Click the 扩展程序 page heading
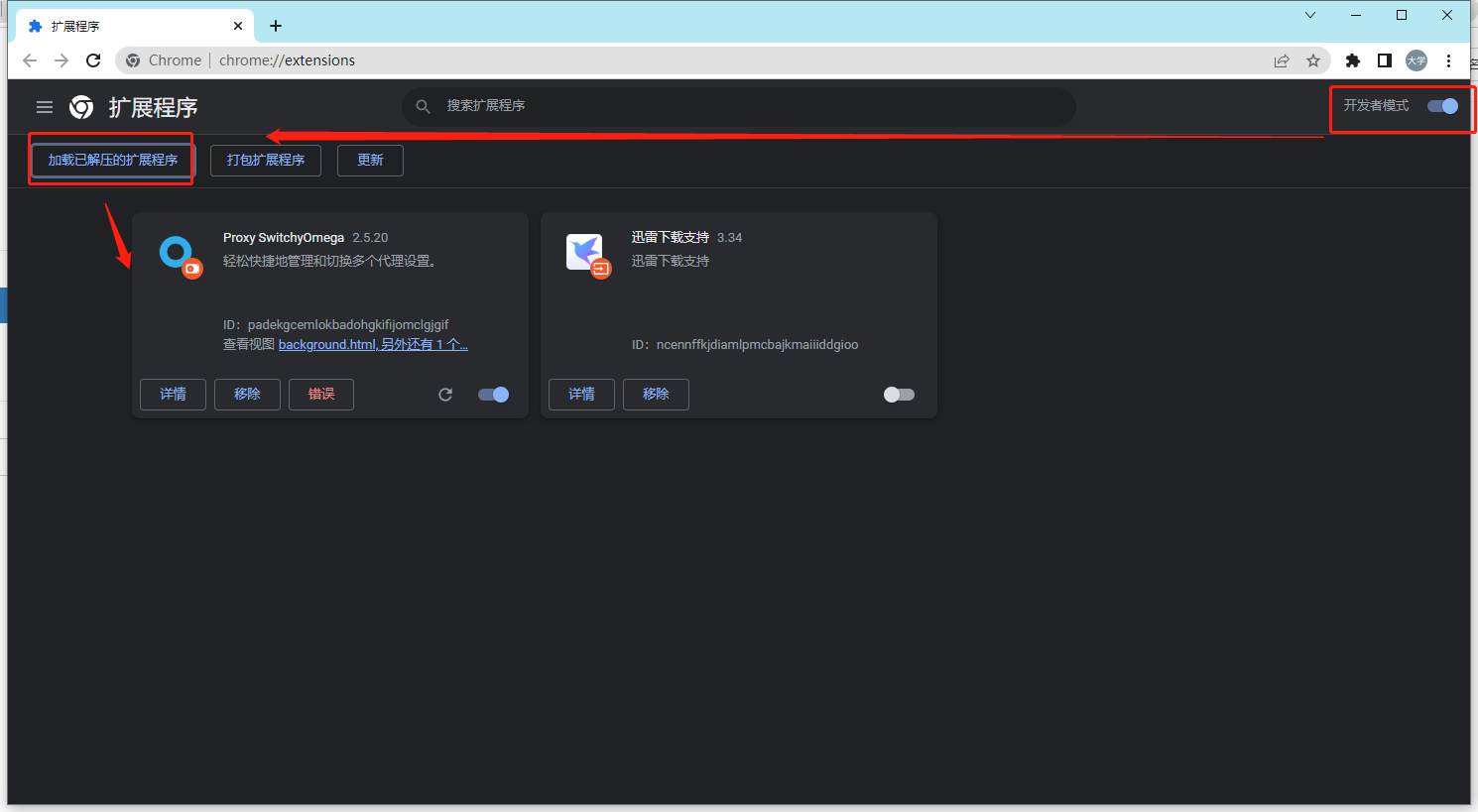Screen dimensions: 1478x812 point(153,107)
